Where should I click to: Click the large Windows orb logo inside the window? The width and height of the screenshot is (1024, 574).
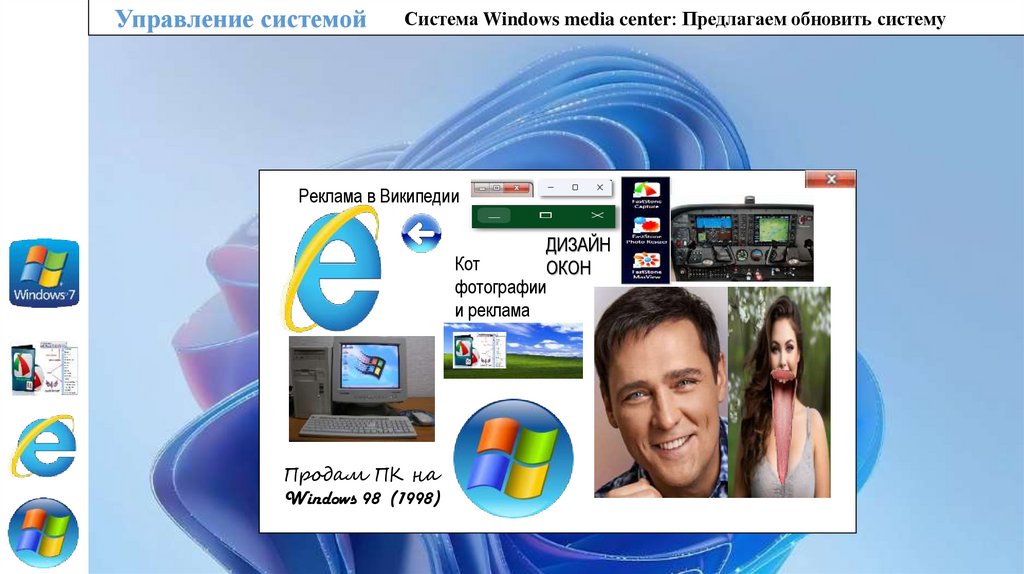point(513,458)
